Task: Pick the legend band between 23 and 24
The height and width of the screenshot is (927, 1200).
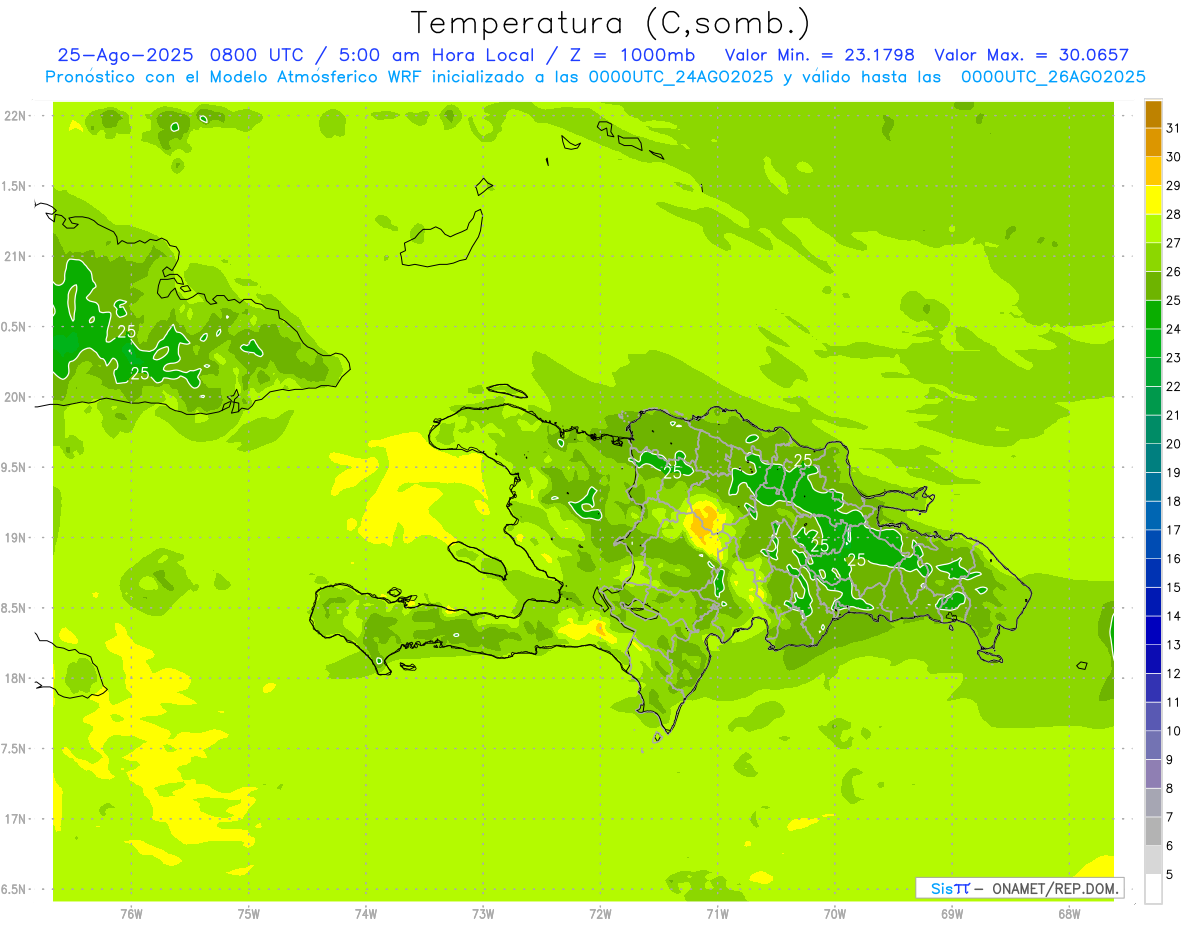Action: tap(1153, 343)
